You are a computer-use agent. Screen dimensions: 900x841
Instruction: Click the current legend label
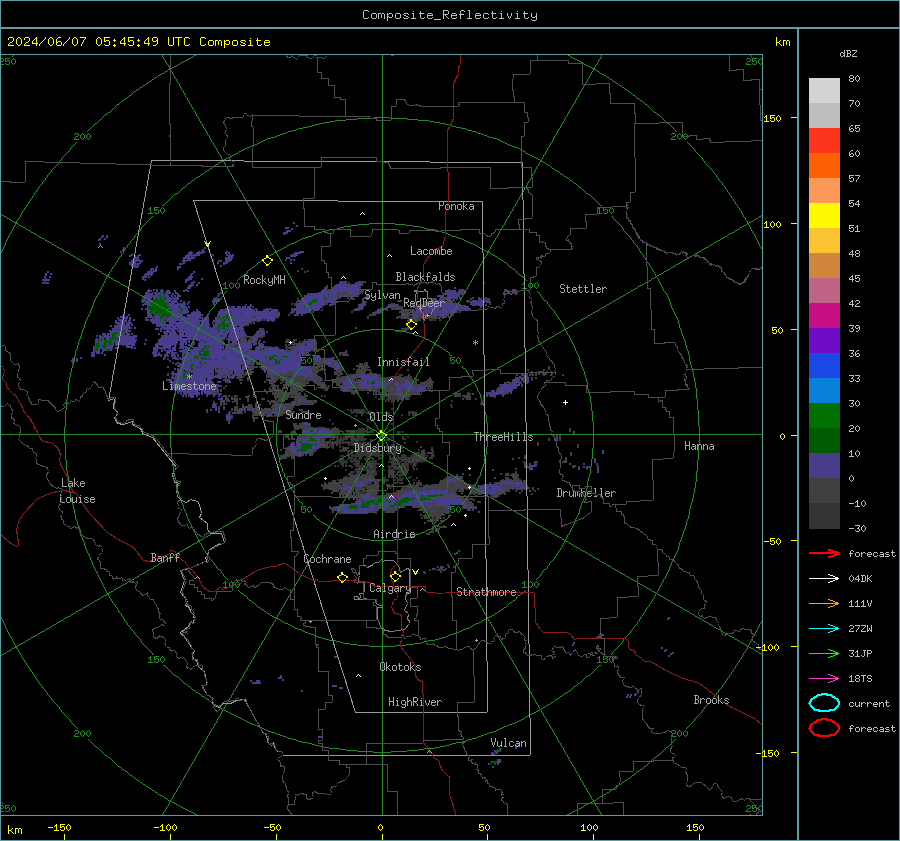869,703
